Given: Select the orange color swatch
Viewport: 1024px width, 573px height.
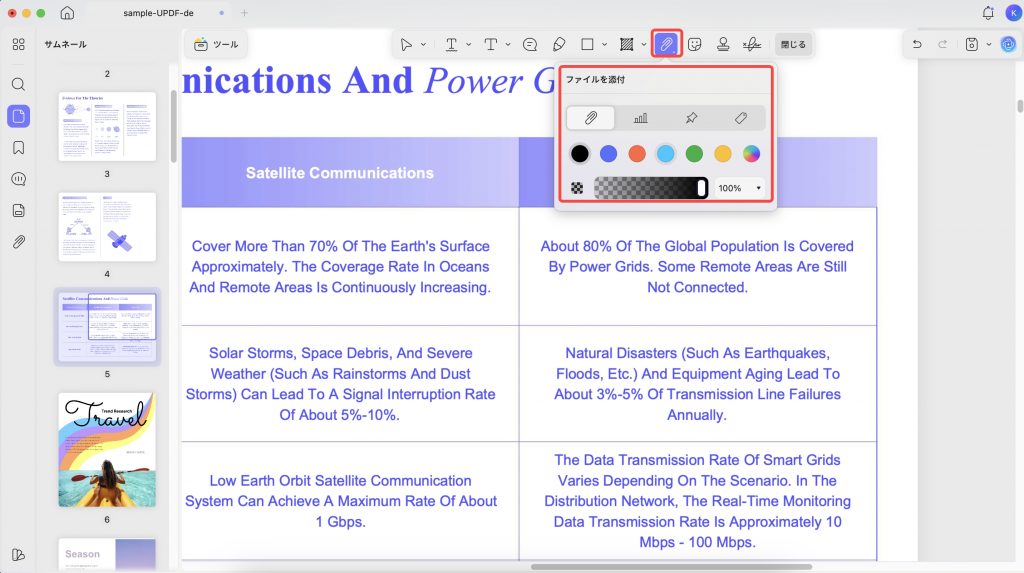Looking at the screenshot, I should coord(637,154).
